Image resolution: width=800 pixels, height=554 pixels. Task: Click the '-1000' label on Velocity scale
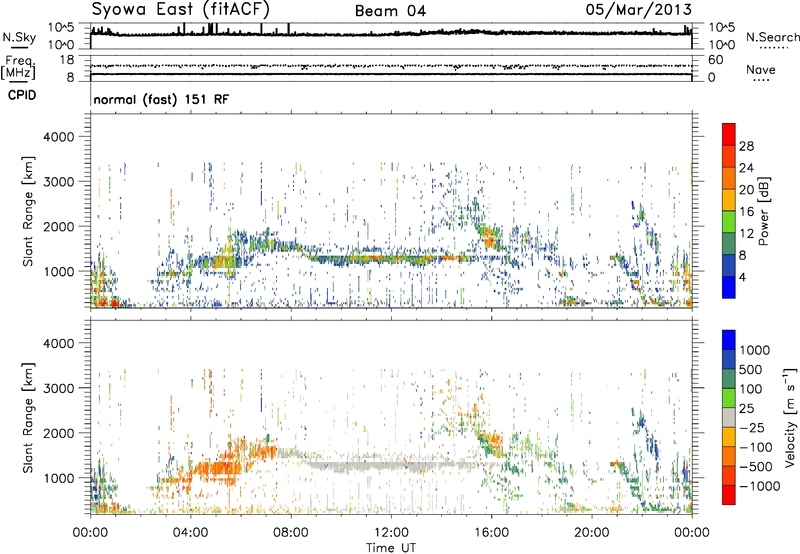[760, 486]
